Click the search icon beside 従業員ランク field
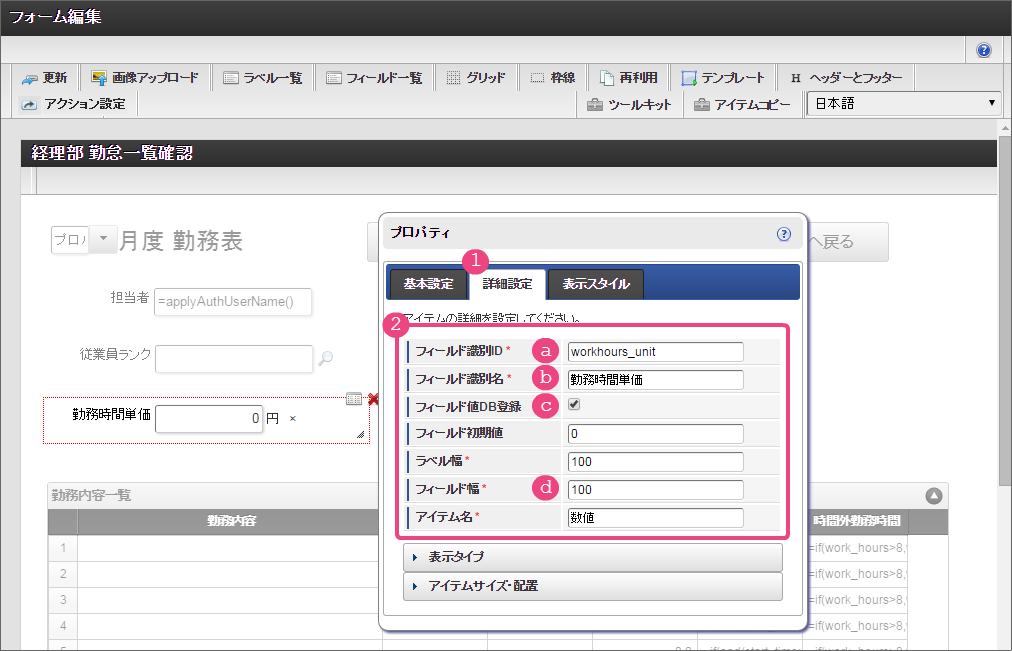 click(x=325, y=359)
